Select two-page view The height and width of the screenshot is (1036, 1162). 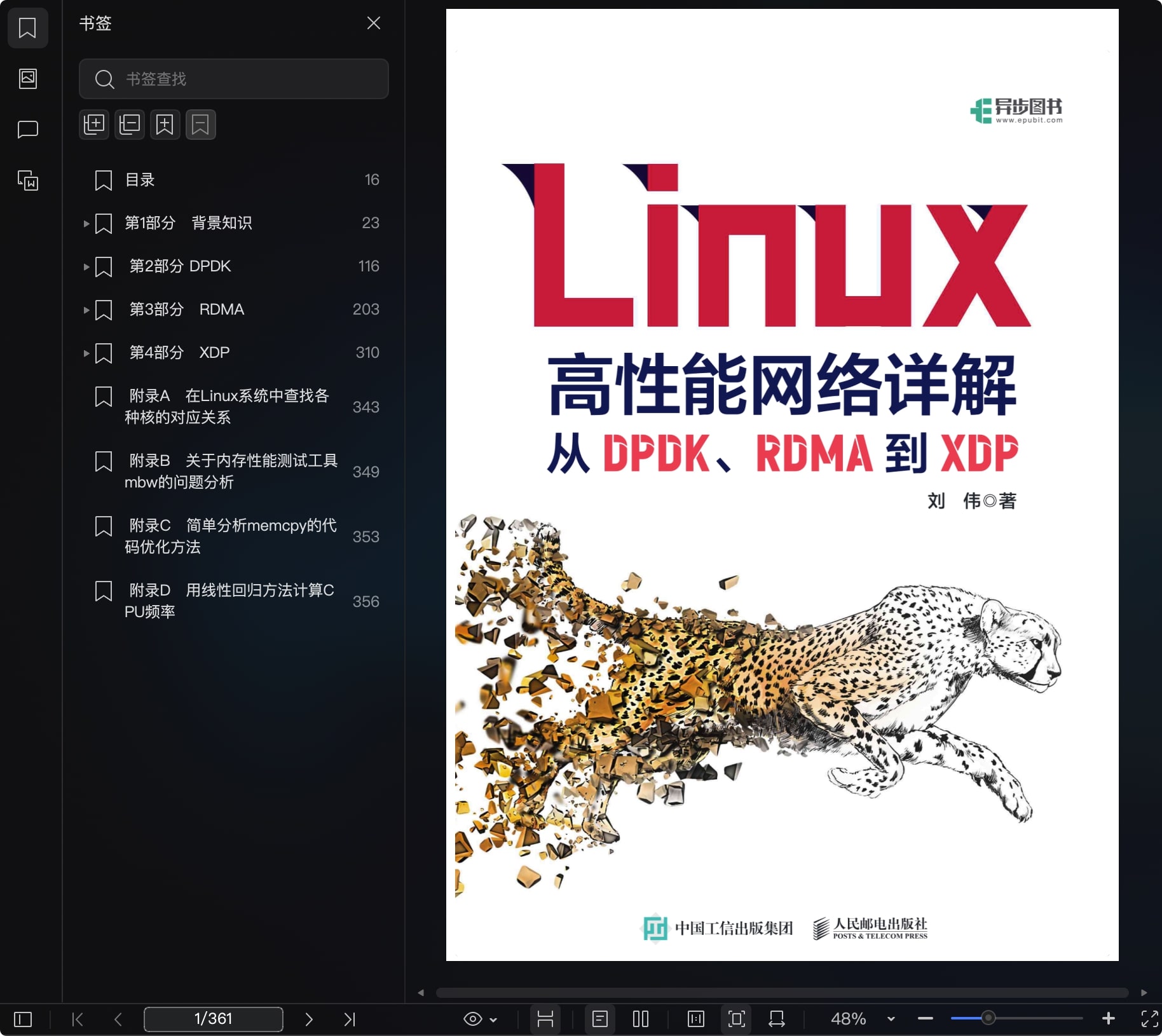tap(641, 1019)
